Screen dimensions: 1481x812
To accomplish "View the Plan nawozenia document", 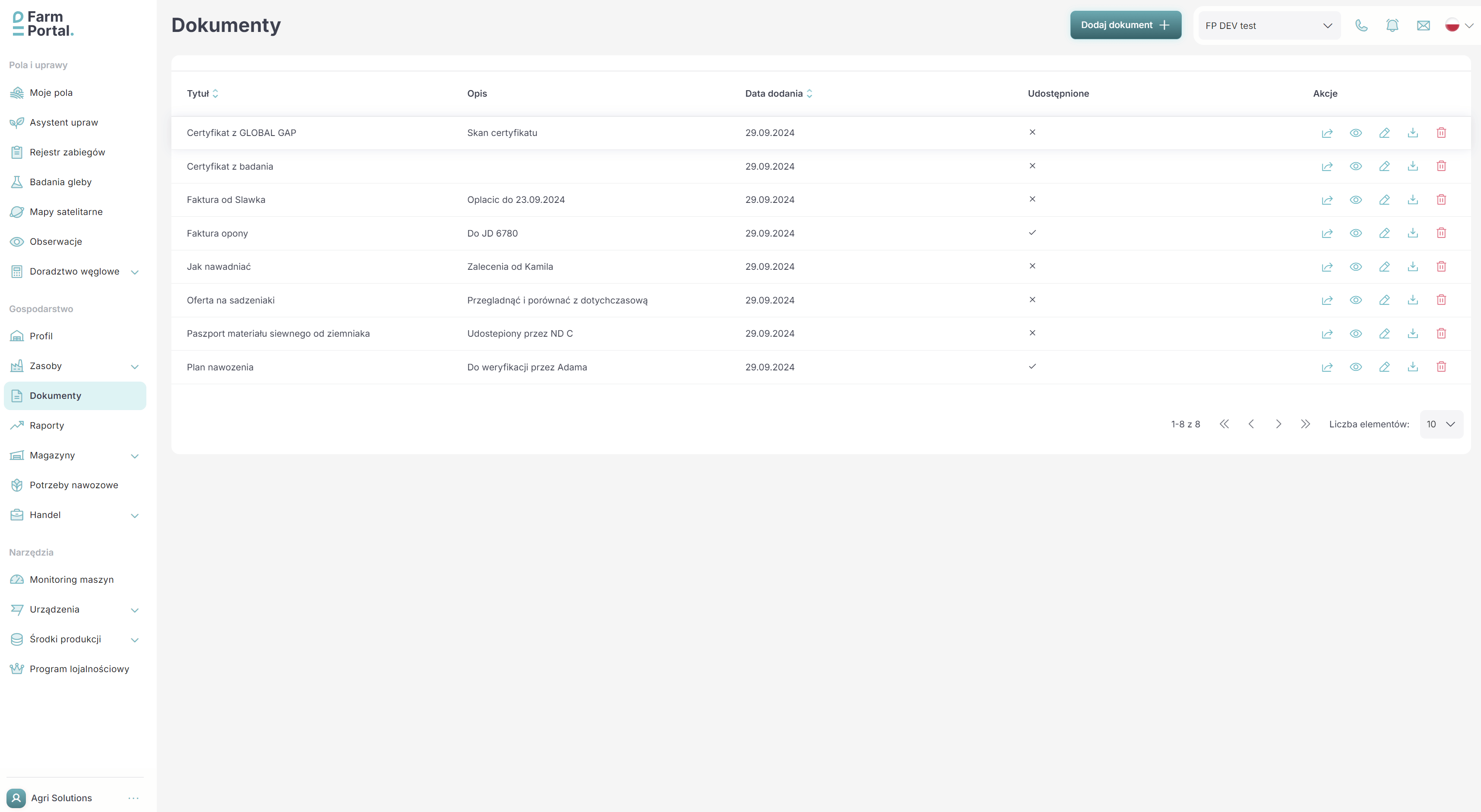I will coord(1356,367).
